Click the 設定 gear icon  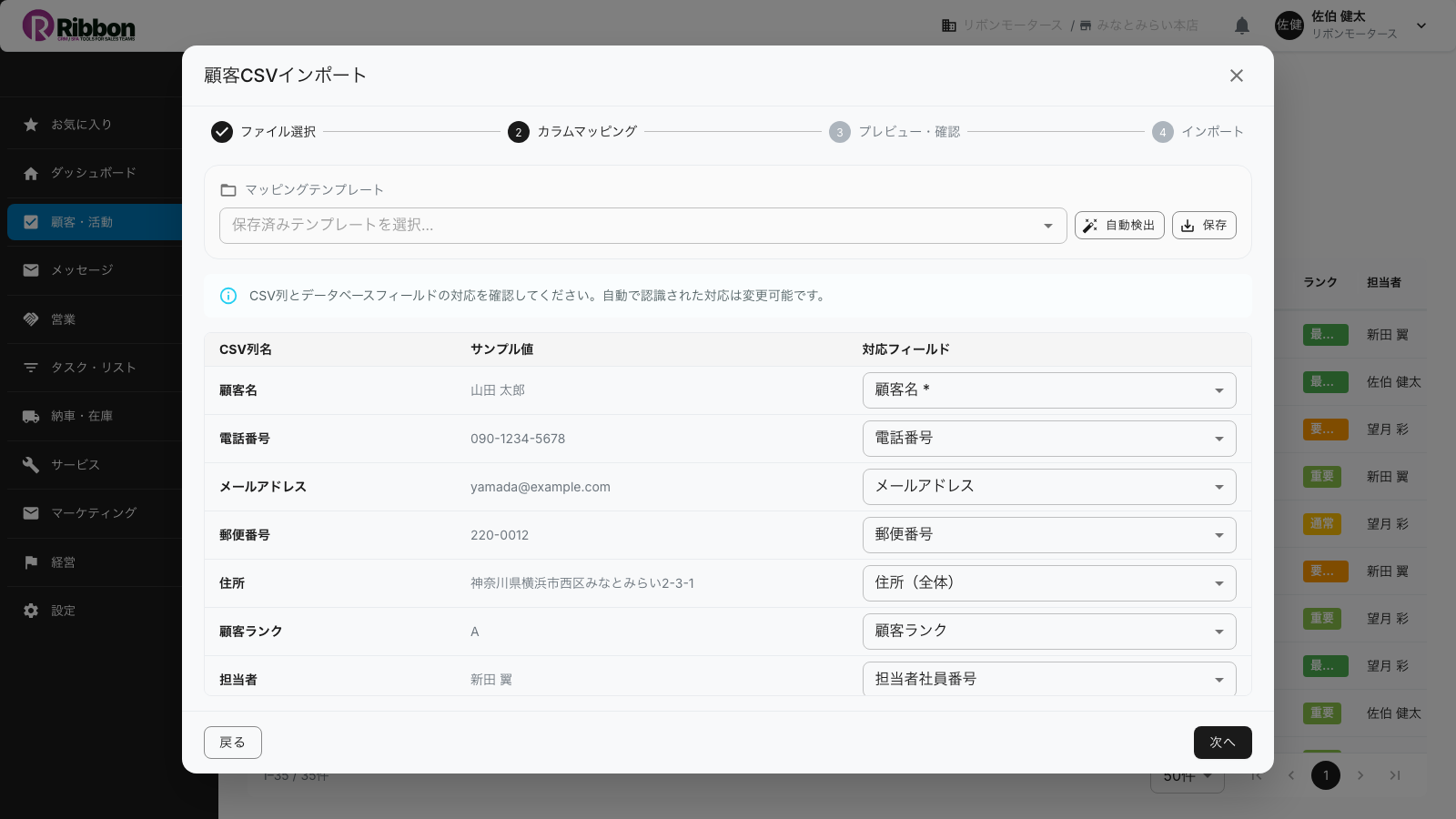[x=31, y=611]
